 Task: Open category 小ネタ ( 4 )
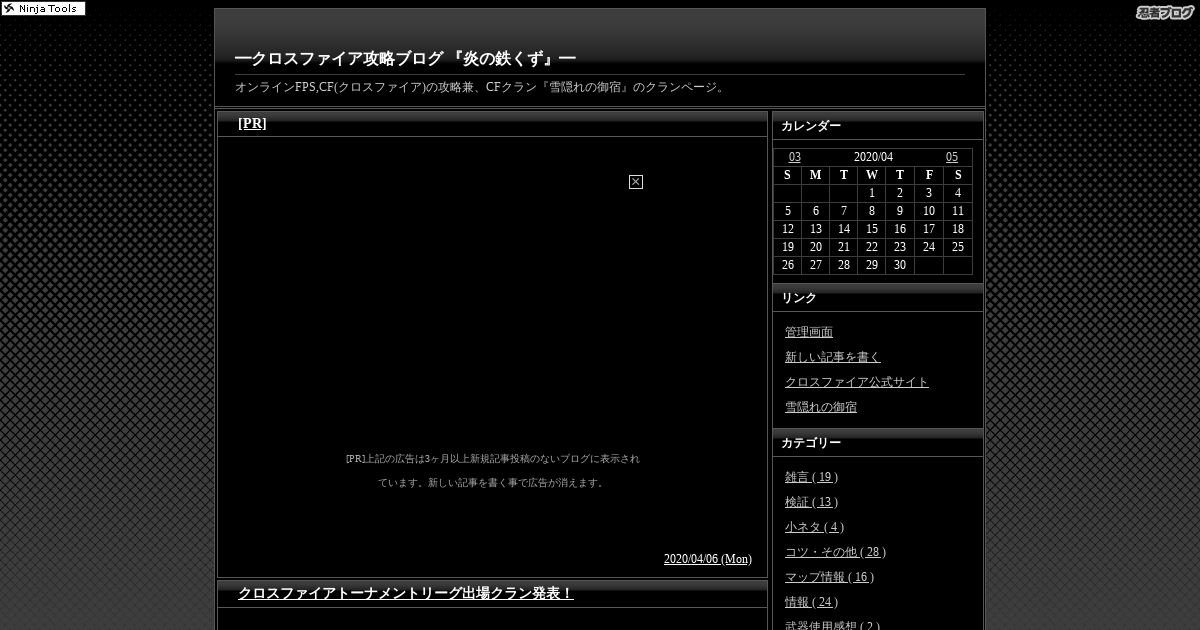814,527
